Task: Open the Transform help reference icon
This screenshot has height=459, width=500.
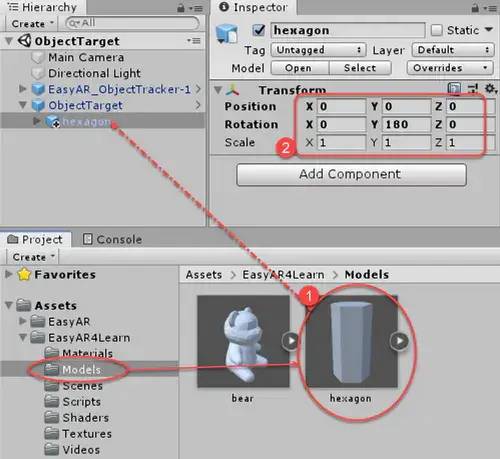Action: (454, 89)
